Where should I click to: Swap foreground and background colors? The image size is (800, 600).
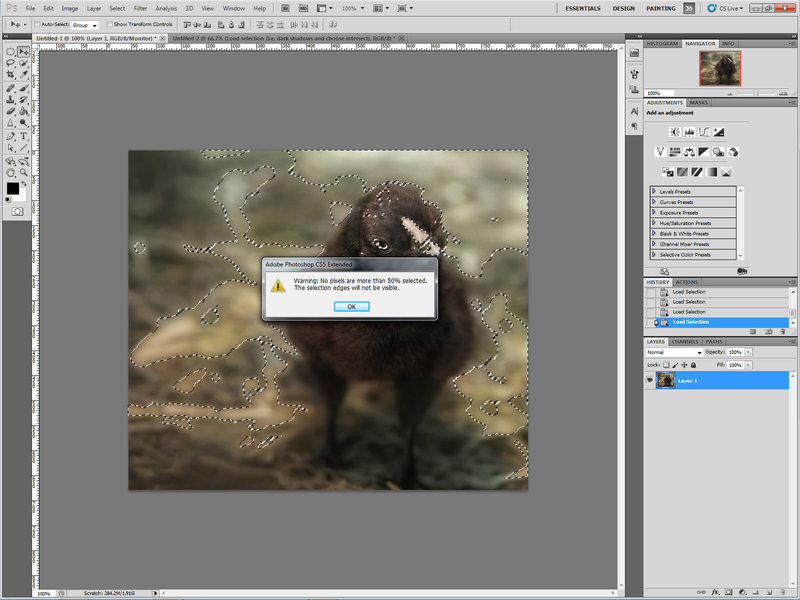(24, 184)
